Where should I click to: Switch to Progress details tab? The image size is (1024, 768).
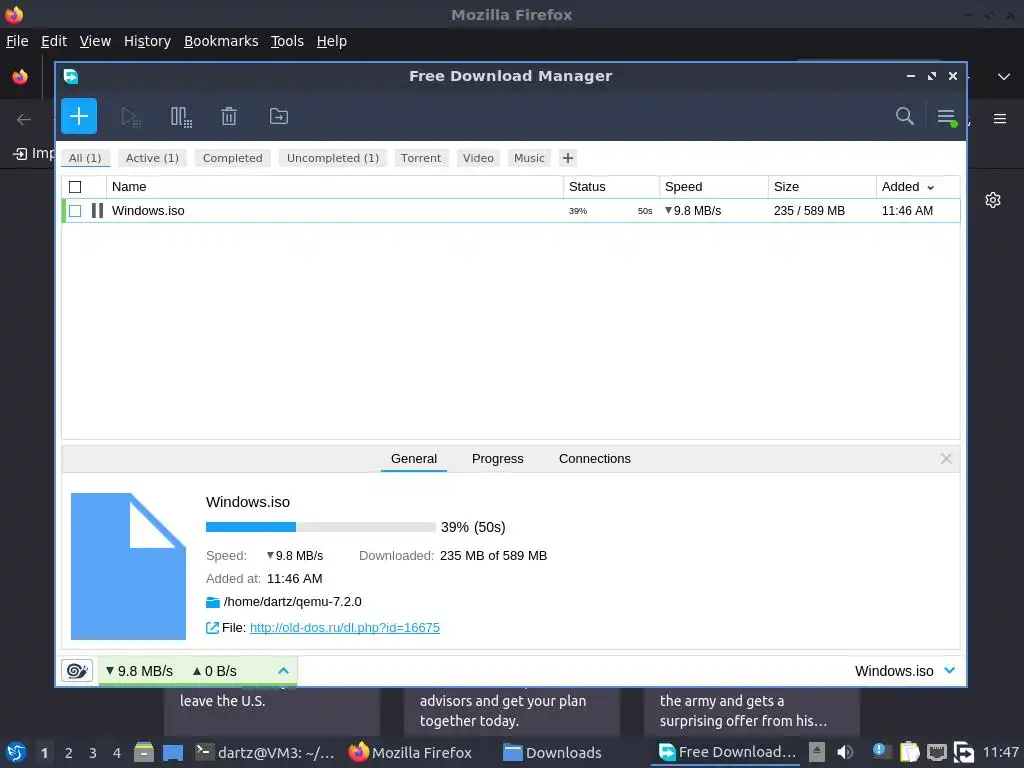pyautogui.click(x=498, y=458)
